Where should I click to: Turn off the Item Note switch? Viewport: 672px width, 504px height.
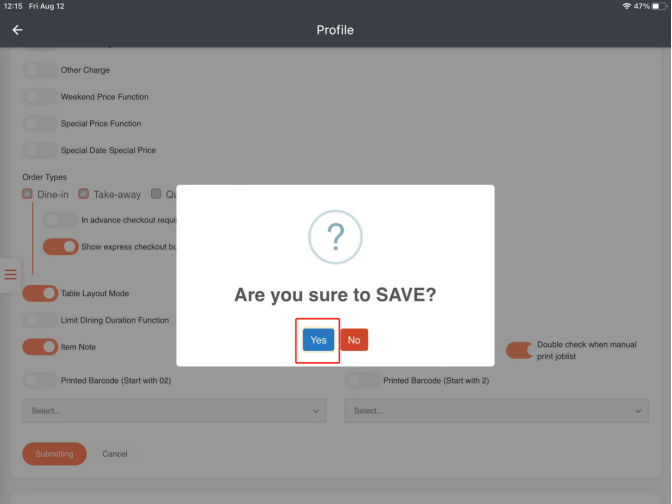pyautogui.click(x=40, y=347)
